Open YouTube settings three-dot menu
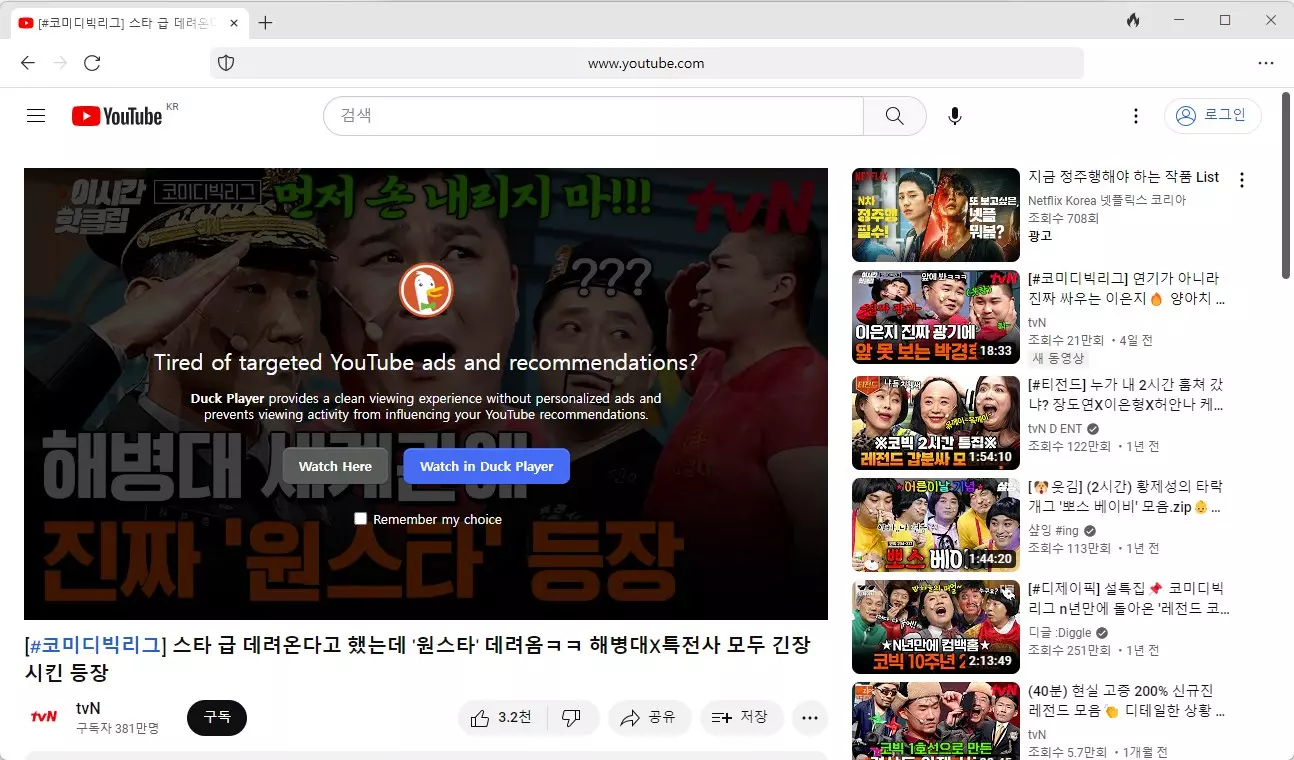Viewport: 1294px width, 760px height. (x=1135, y=116)
